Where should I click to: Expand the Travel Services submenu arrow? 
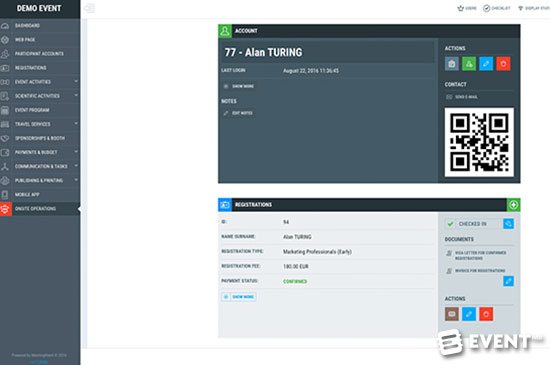76,123
